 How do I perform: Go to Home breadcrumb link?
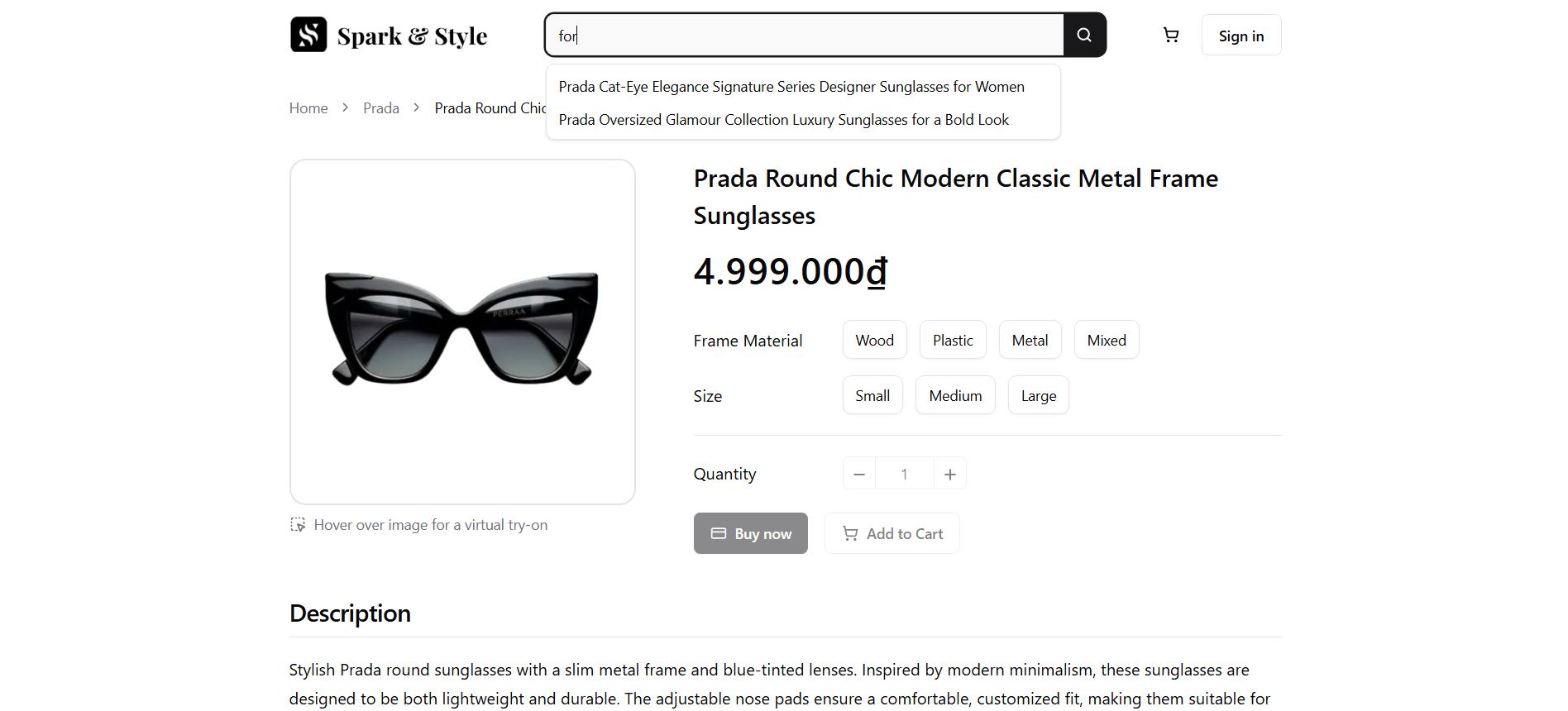click(308, 108)
